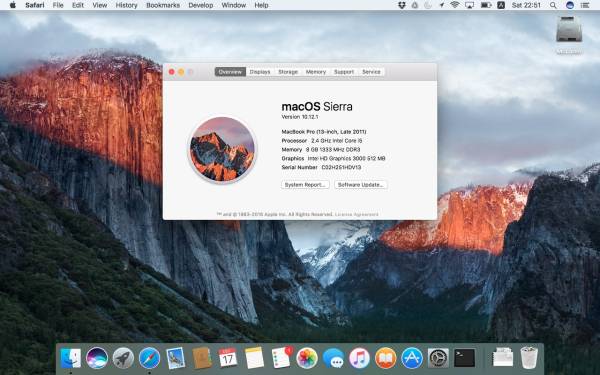Open Safari compass icon in dock
Image resolution: width=600 pixels, height=375 pixels.
tap(149, 359)
